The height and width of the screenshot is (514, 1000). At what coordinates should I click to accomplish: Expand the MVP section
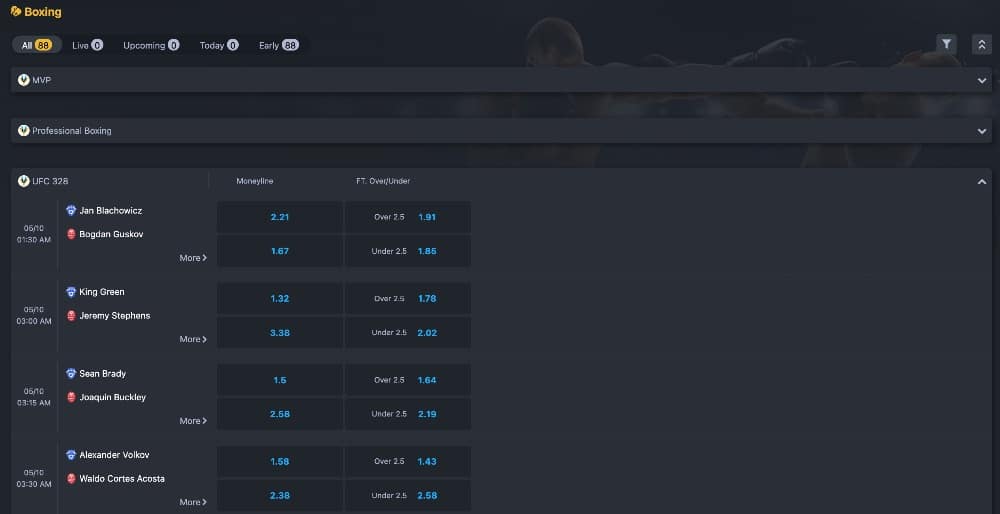[981, 80]
